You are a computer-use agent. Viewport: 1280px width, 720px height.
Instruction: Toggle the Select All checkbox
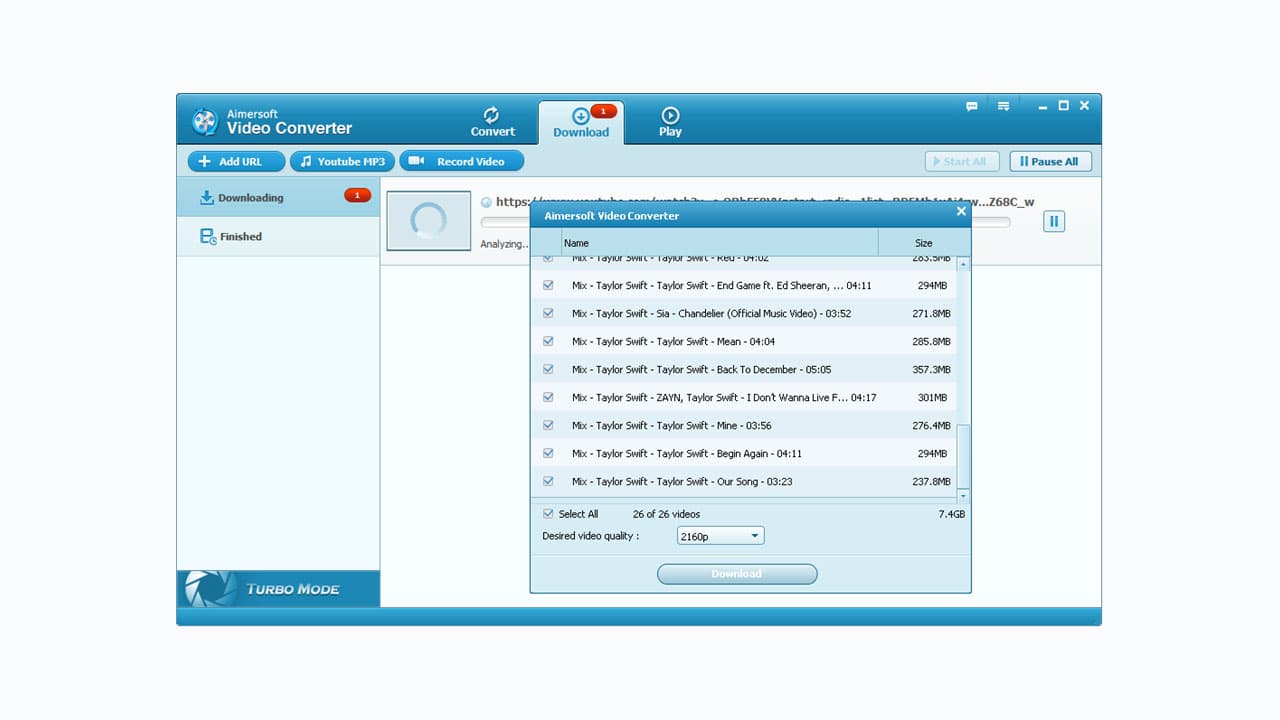548,513
